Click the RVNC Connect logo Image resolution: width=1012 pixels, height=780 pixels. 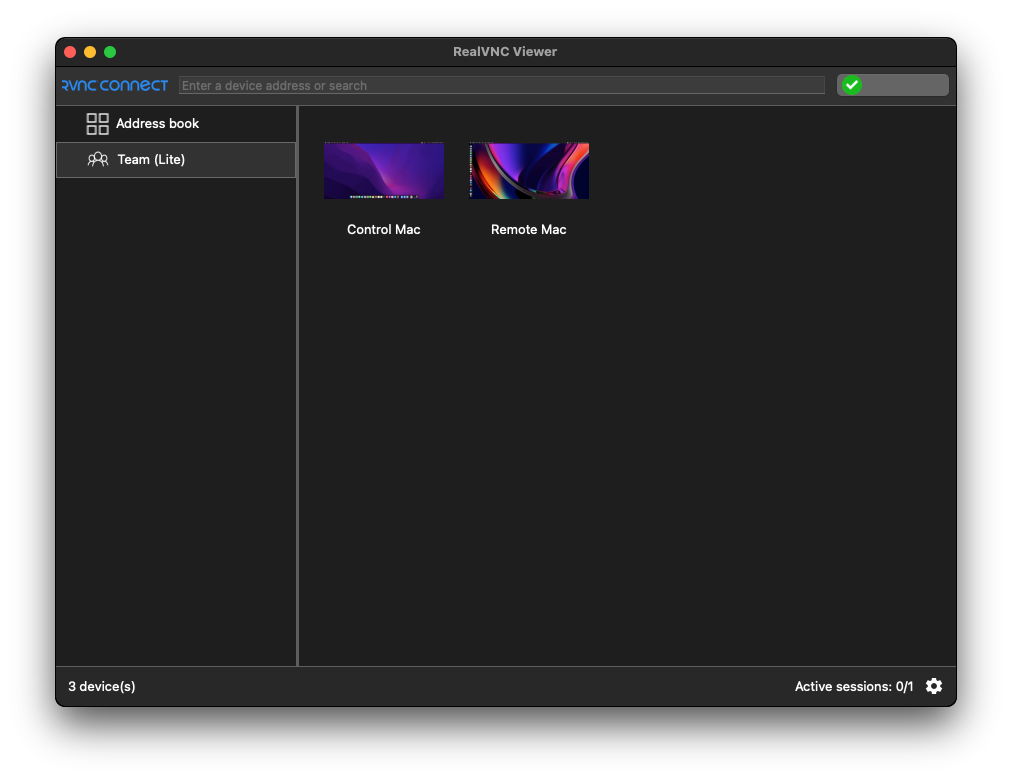[114, 85]
